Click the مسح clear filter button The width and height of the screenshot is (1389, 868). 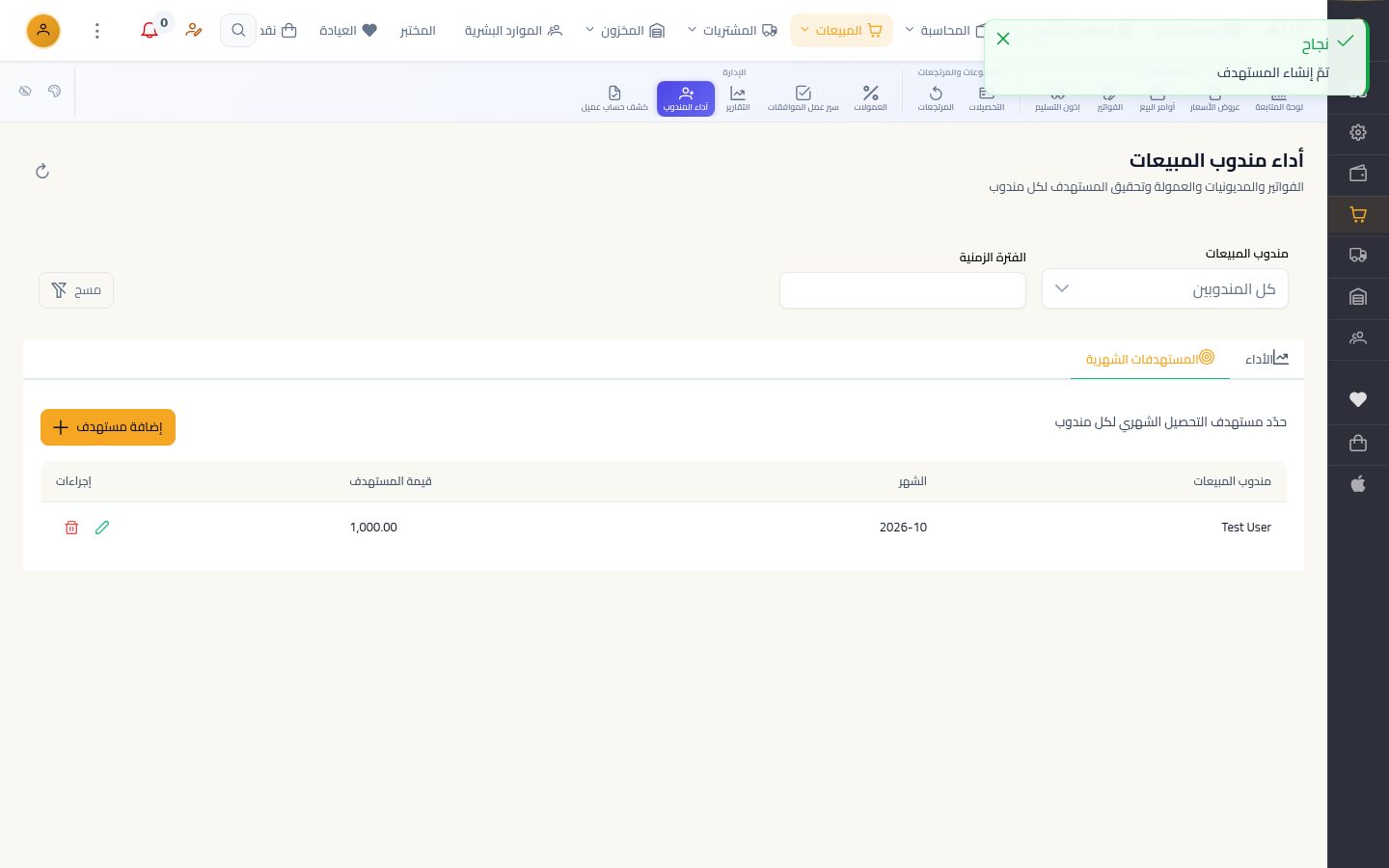point(76,290)
